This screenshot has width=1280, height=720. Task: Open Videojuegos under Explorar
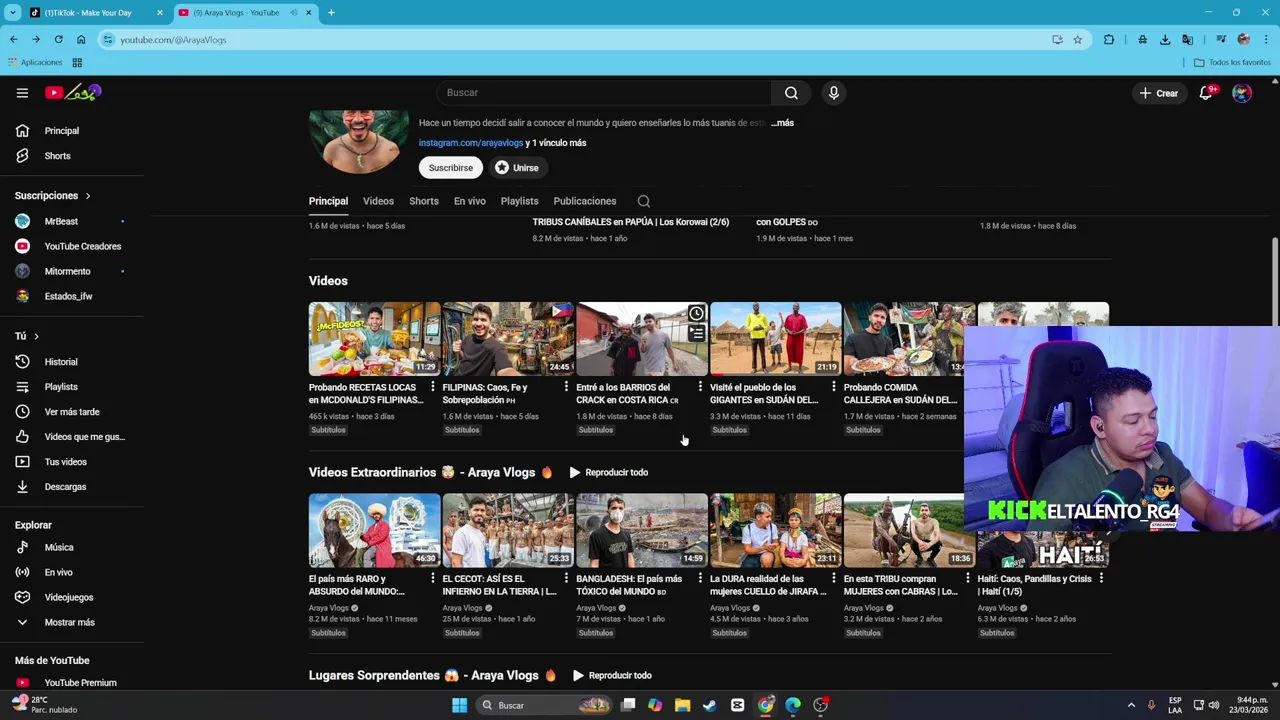click(69, 598)
